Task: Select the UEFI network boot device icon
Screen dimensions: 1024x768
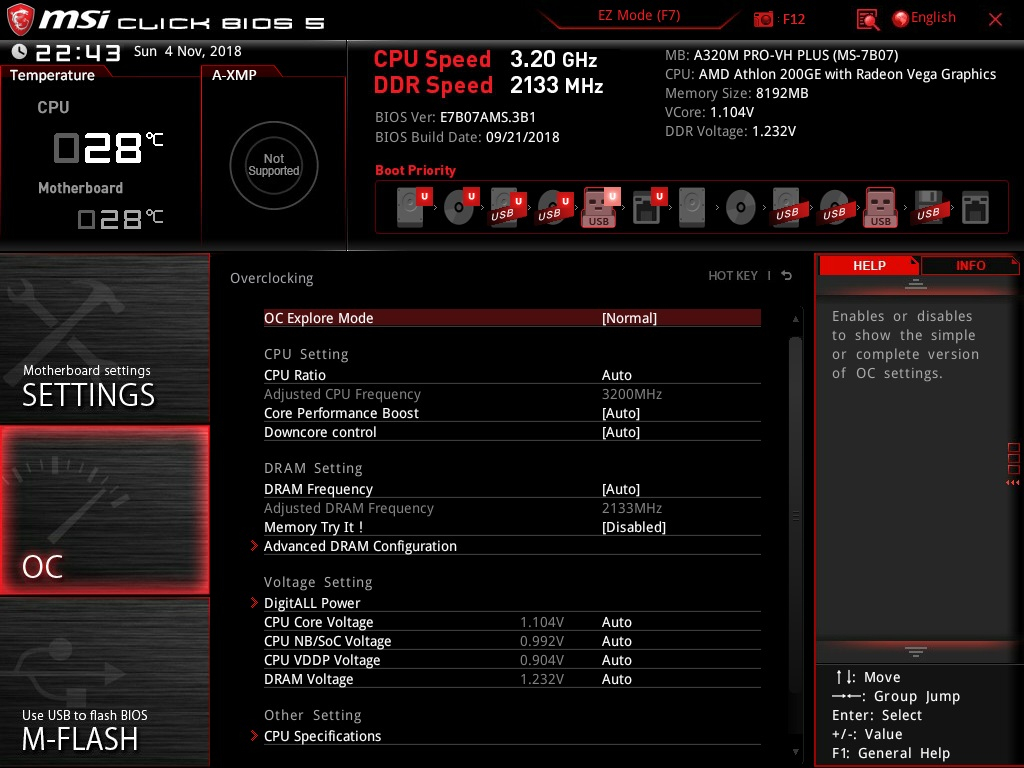Action: click(649, 206)
